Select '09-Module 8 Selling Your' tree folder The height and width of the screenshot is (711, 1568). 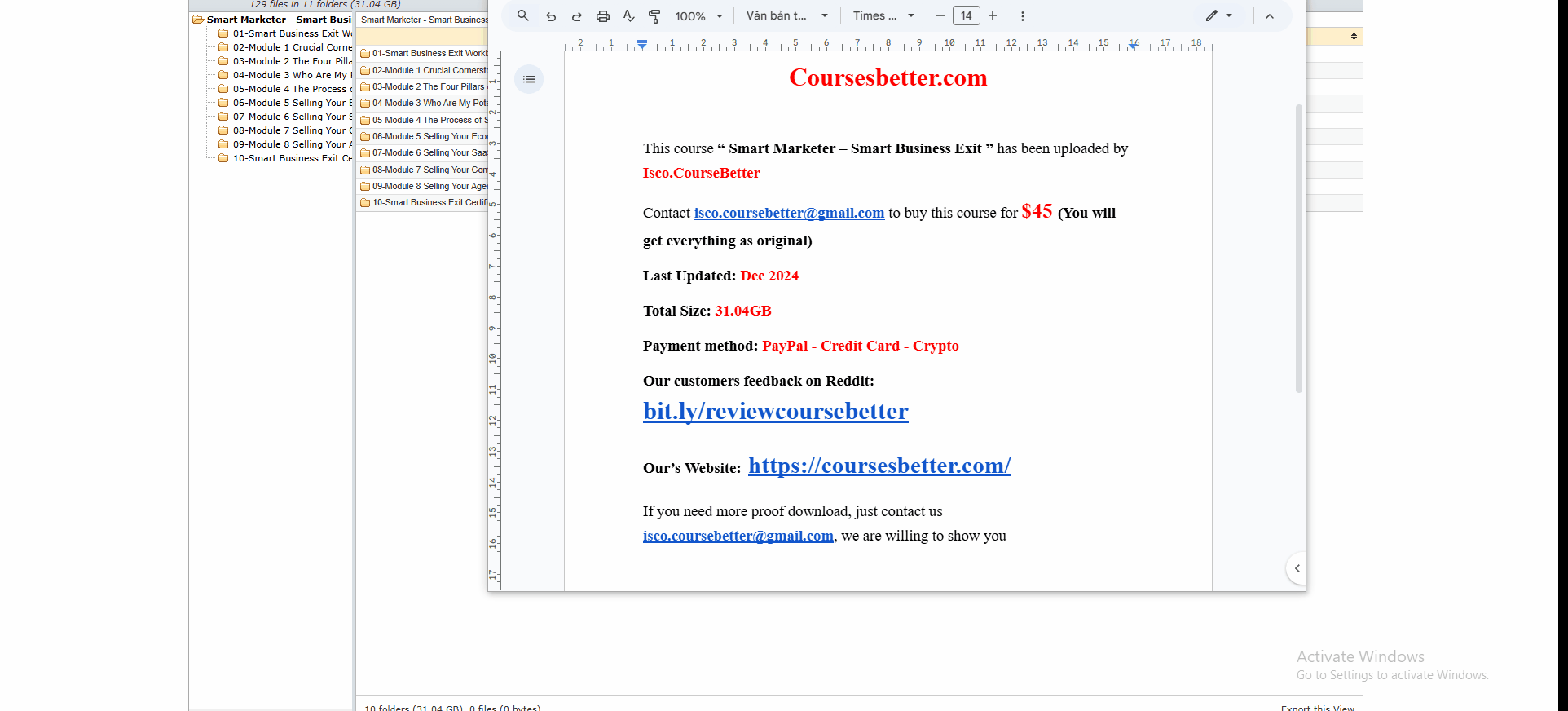(x=293, y=144)
